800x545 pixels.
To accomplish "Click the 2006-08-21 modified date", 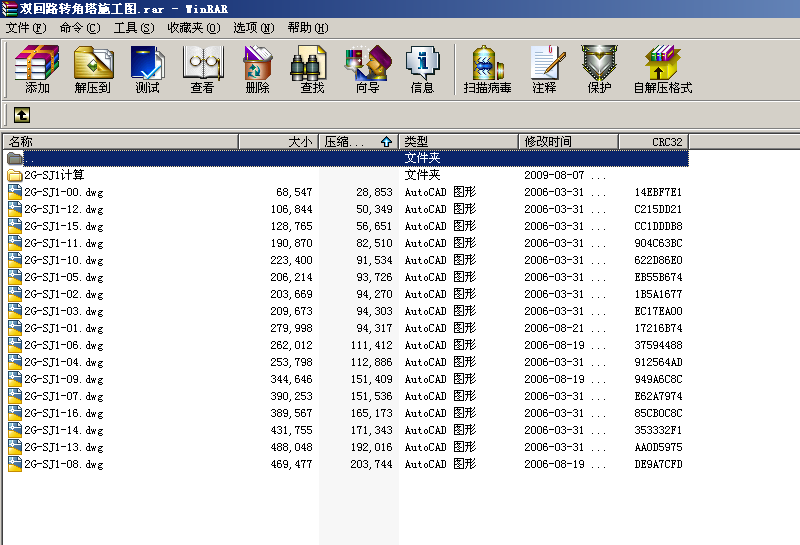I will click(554, 328).
